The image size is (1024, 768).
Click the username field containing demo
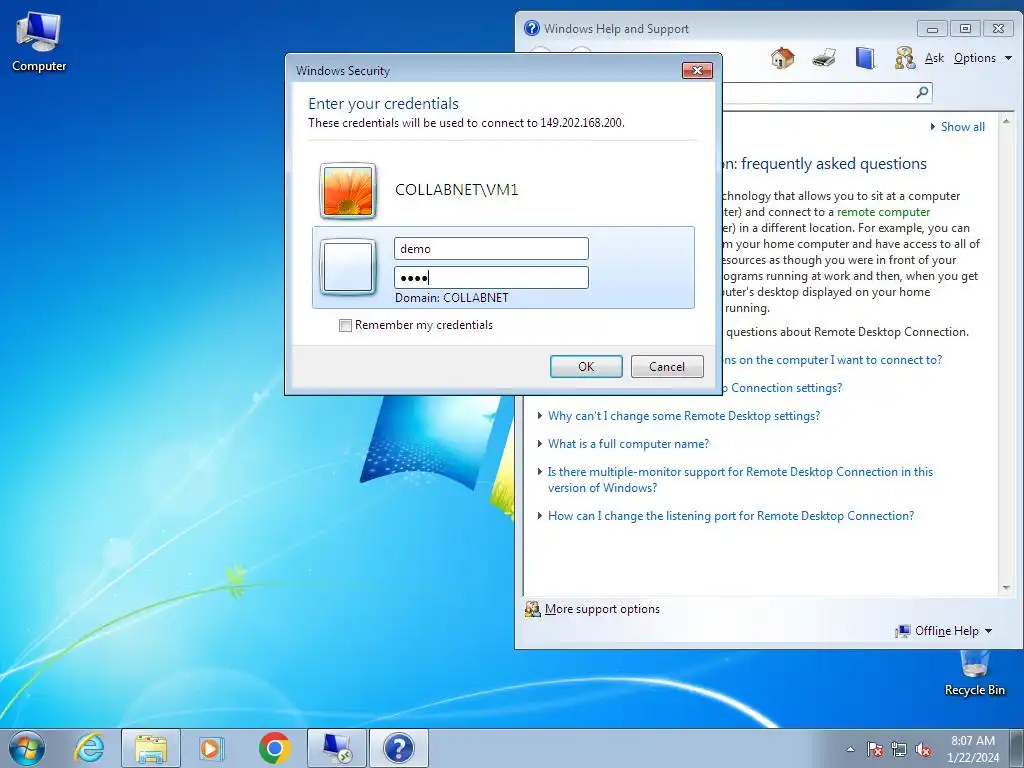click(491, 249)
